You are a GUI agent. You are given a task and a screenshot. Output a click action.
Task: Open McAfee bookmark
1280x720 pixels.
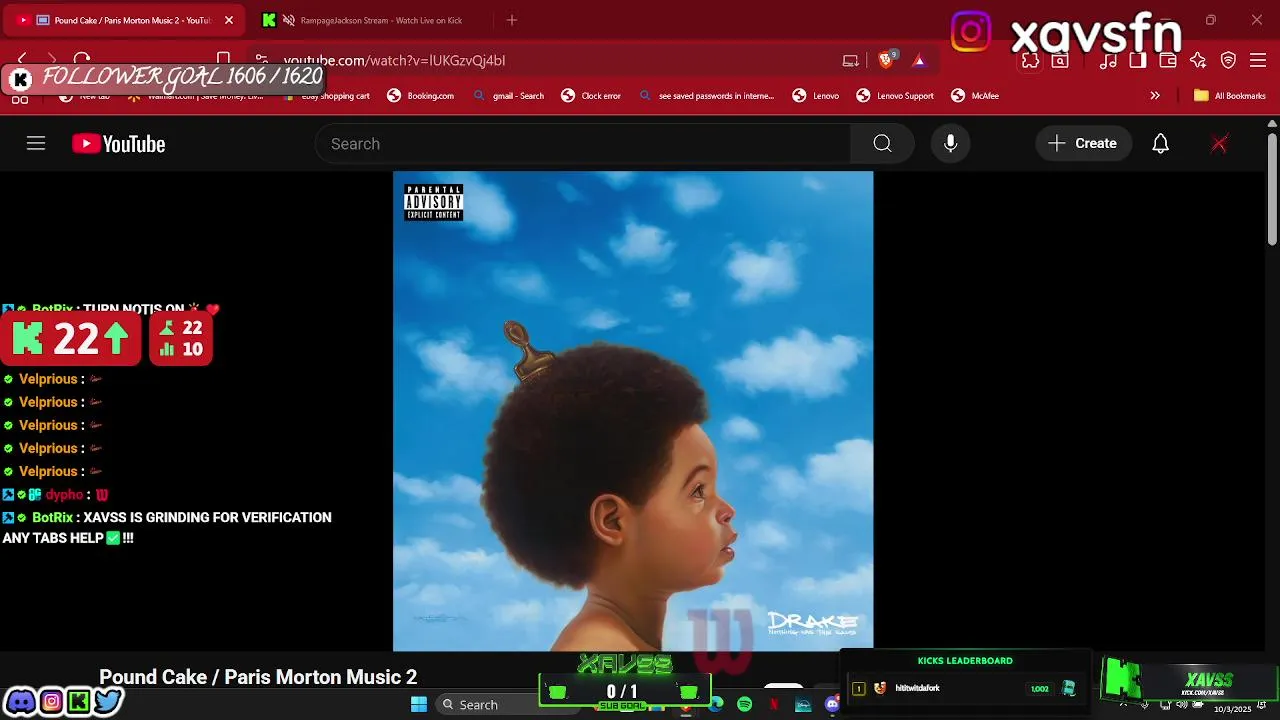coord(975,96)
